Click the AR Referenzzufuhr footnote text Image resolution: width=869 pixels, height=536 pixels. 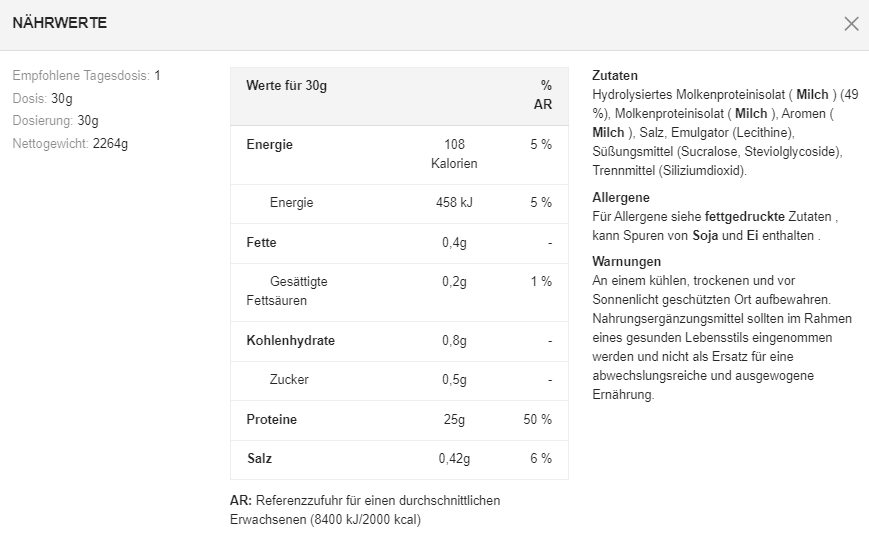pos(365,509)
